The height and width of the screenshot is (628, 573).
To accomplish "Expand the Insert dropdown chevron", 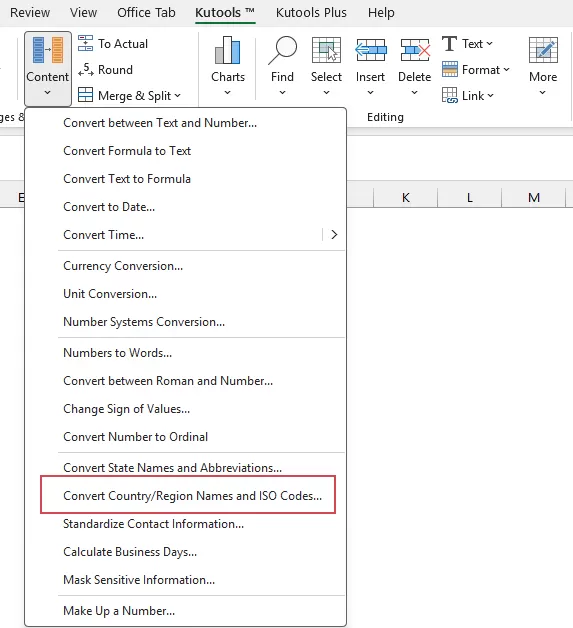I will click(370, 93).
